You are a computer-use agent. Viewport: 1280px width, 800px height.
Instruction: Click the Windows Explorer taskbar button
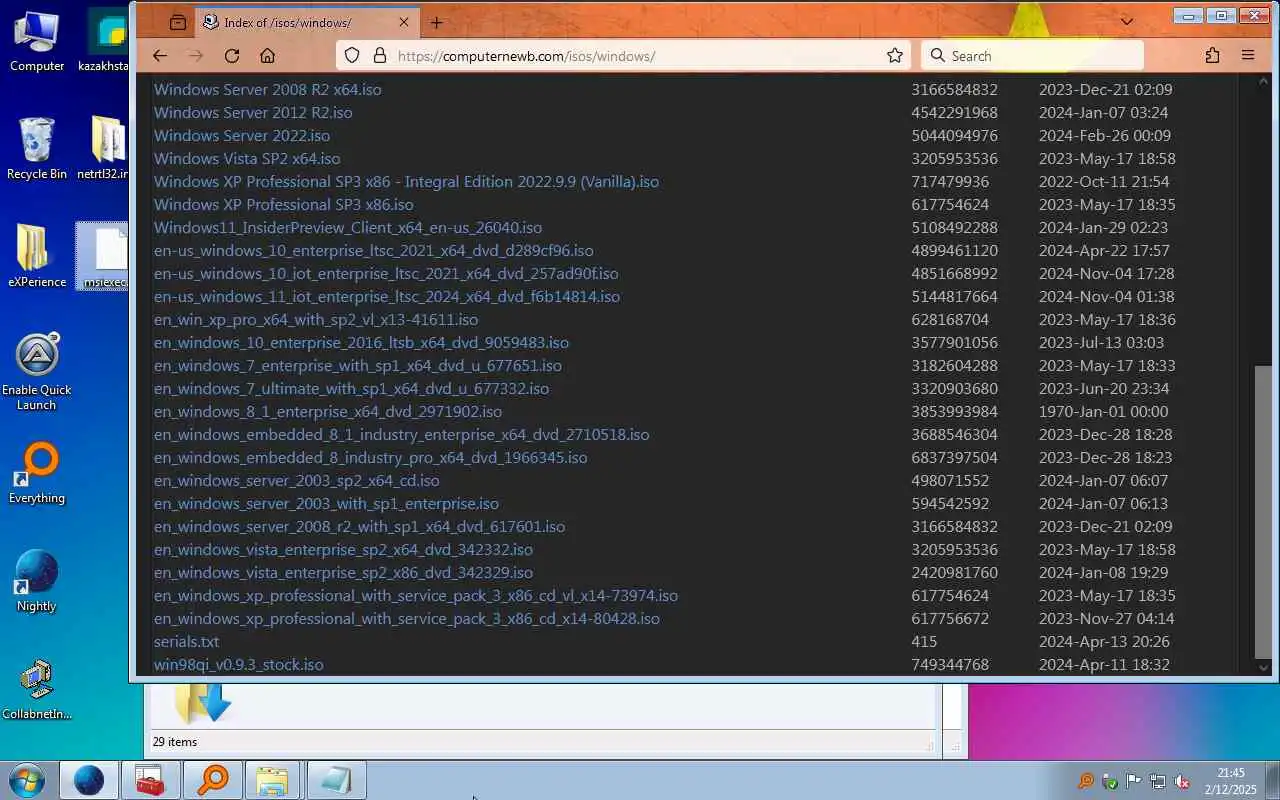[x=272, y=780]
